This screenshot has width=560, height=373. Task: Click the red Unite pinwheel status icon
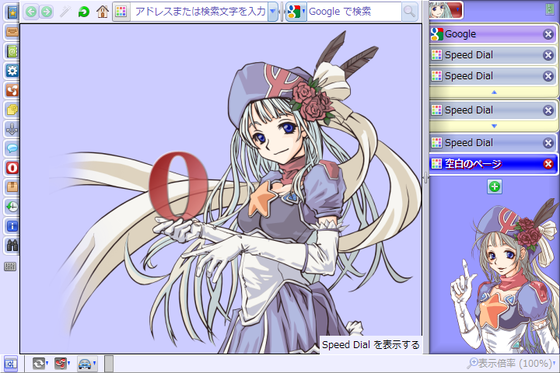click(x=60, y=363)
